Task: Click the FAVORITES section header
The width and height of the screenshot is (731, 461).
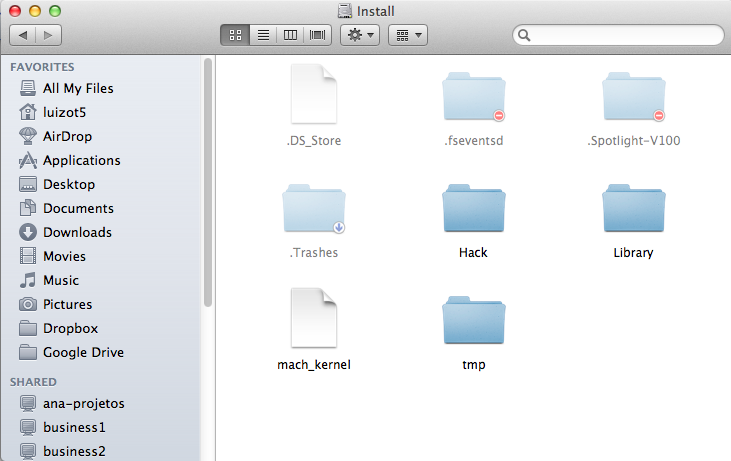Action: pos(42,67)
